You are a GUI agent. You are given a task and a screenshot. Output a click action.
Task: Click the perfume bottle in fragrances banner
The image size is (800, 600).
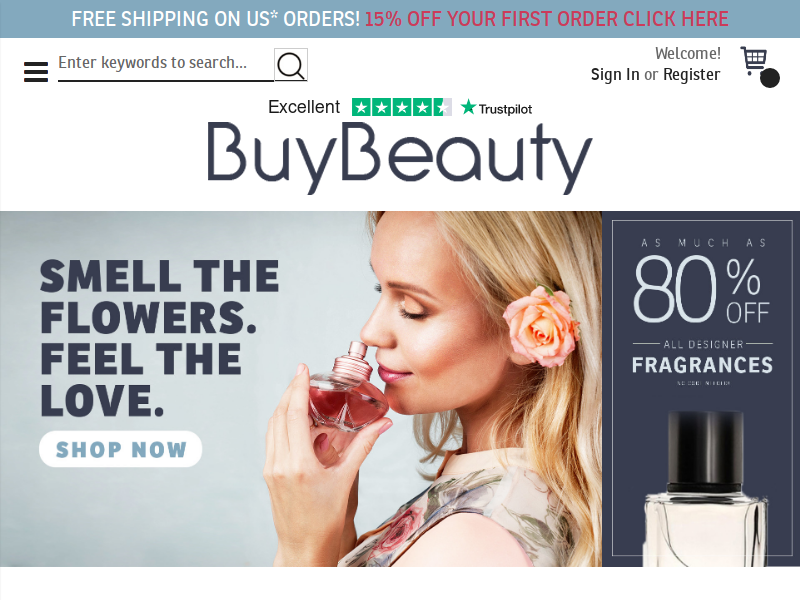[705, 488]
